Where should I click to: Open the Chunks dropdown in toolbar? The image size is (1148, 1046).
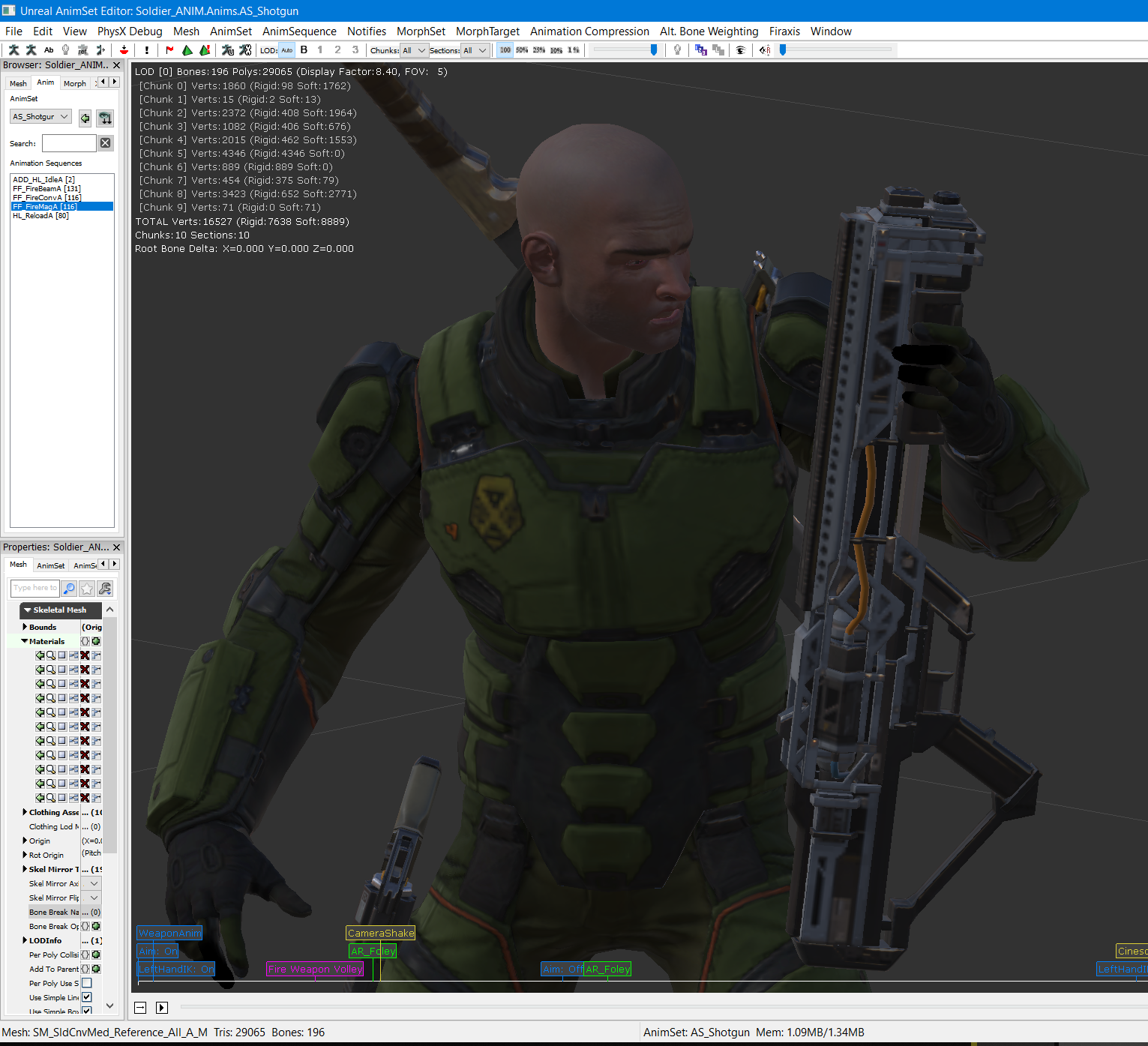[413, 50]
